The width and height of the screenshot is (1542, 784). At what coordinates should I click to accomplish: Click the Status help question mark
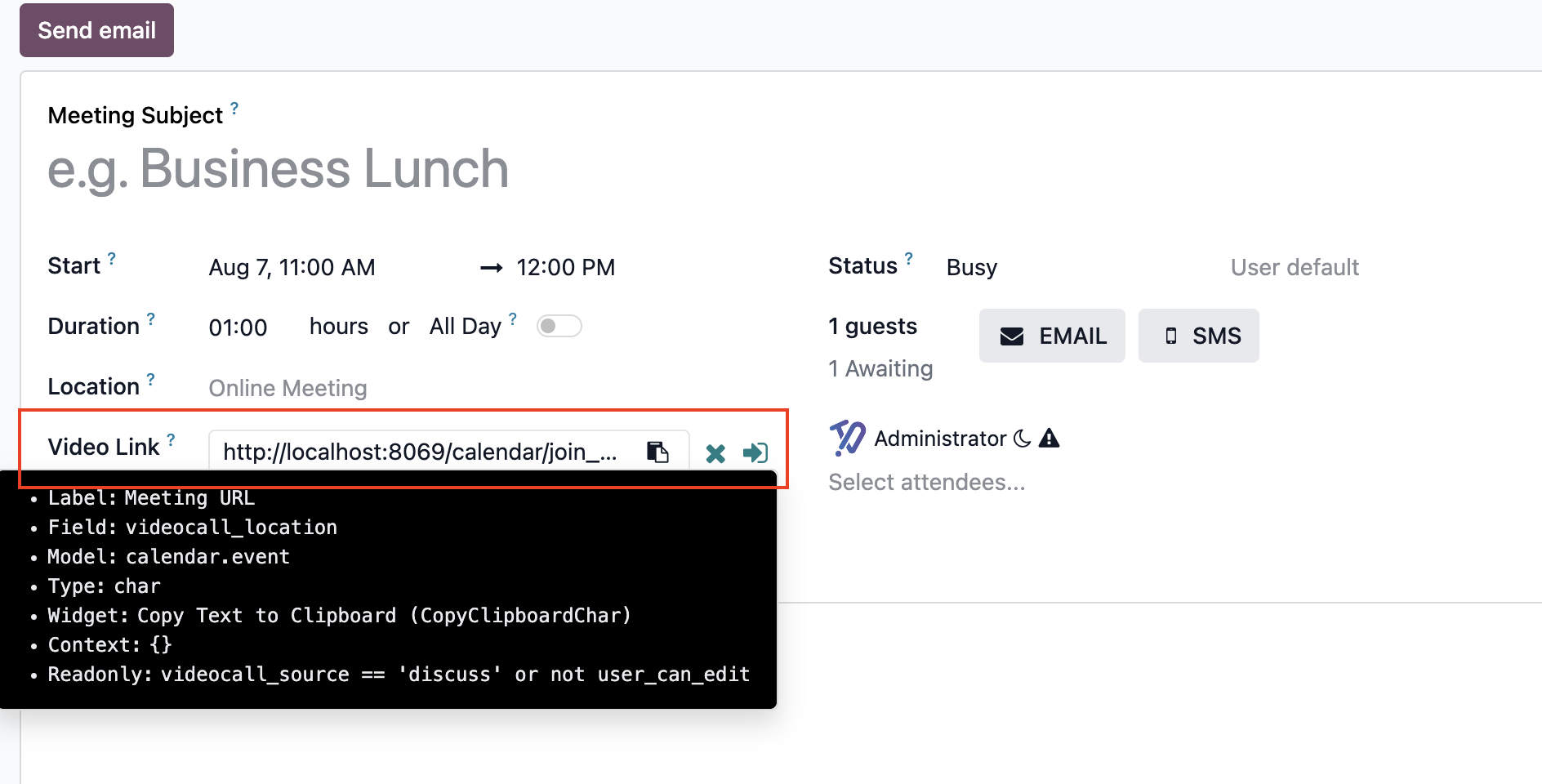coord(909,259)
